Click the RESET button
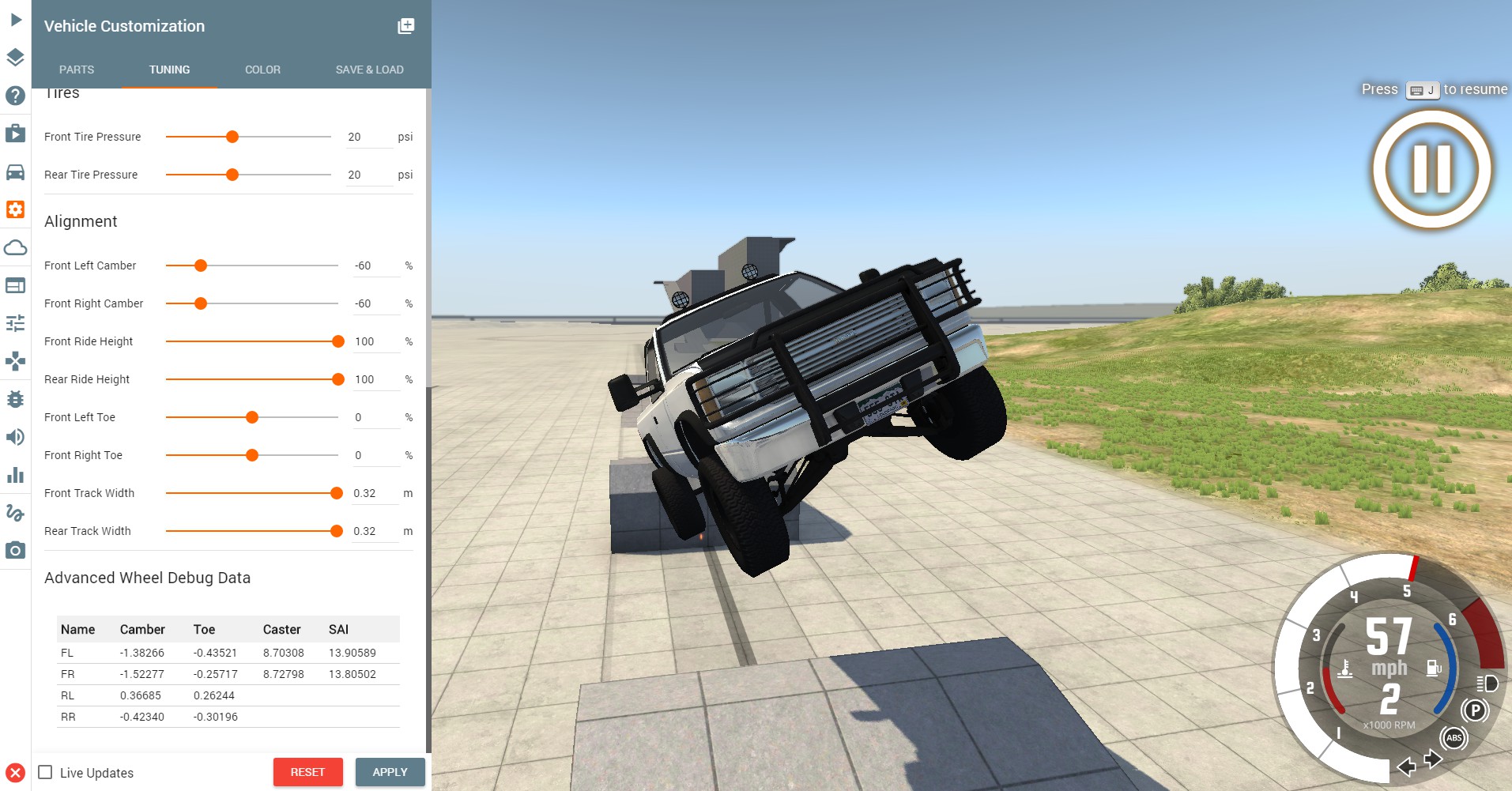Screen dimensions: 1512x791 307,772
